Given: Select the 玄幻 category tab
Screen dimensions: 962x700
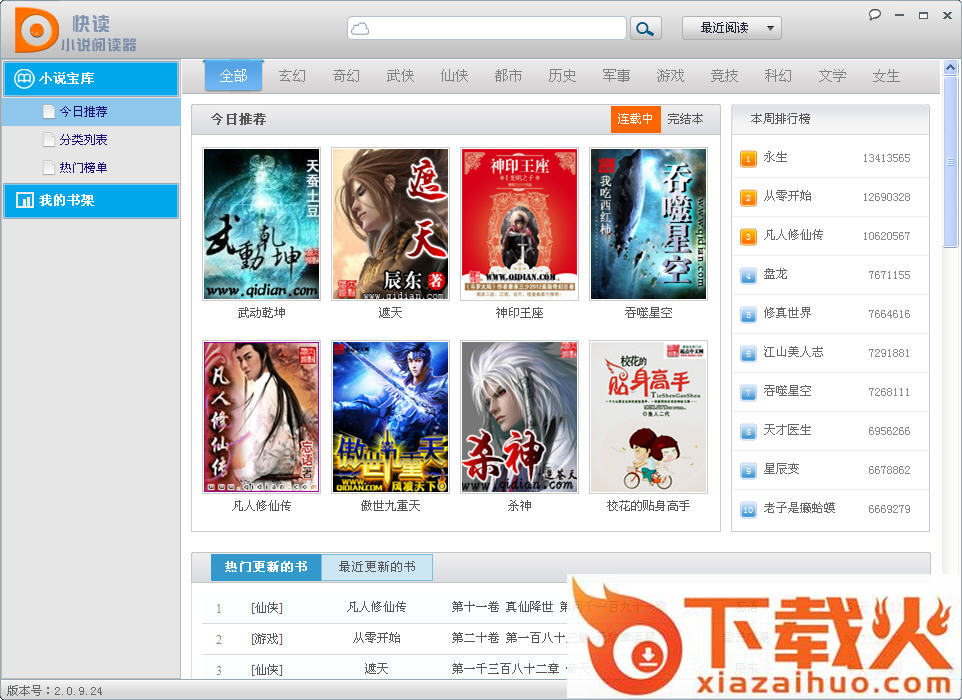Looking at the screenshot, I should pyautogui.click(x=292, y=76).
